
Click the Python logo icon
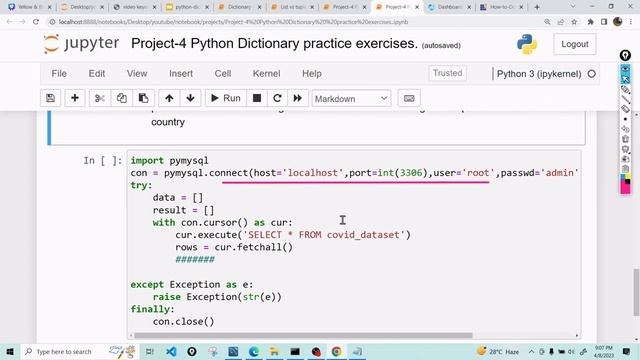tap(527, 44)
